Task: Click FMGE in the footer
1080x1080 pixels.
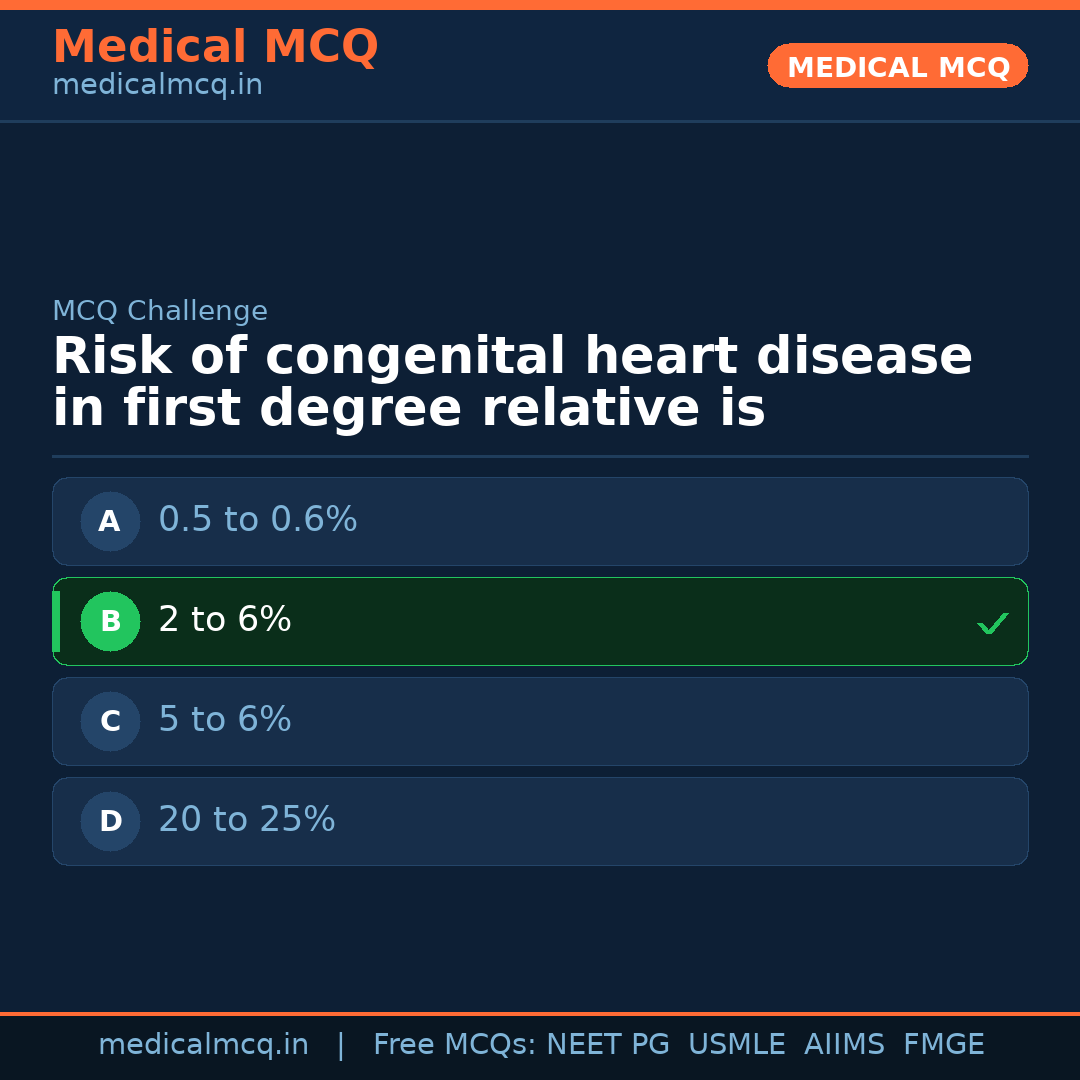Action: [x=943, y=1045]
